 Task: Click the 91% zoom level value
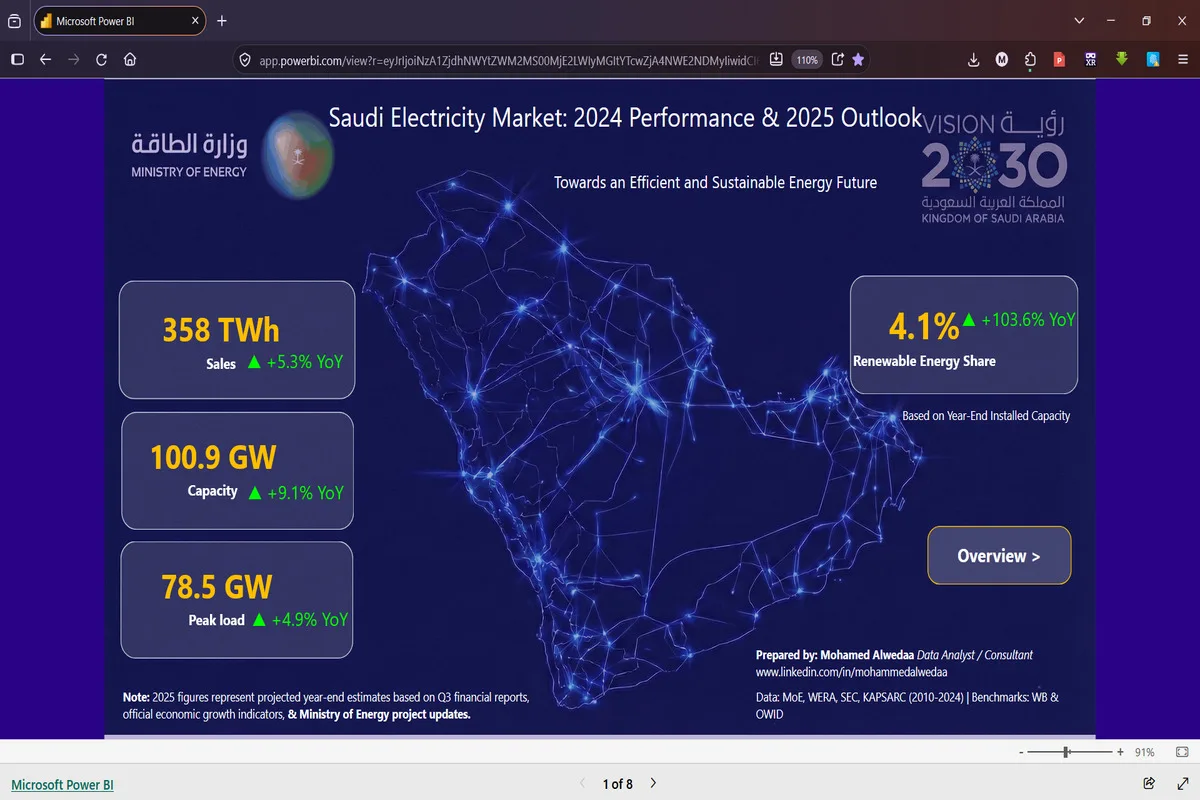(x=1144, y=752)
